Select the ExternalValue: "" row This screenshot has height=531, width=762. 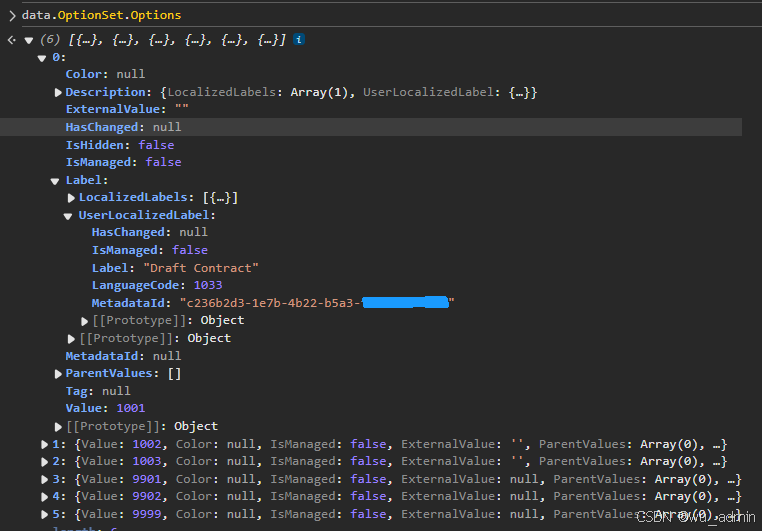[x=127, y=109]
